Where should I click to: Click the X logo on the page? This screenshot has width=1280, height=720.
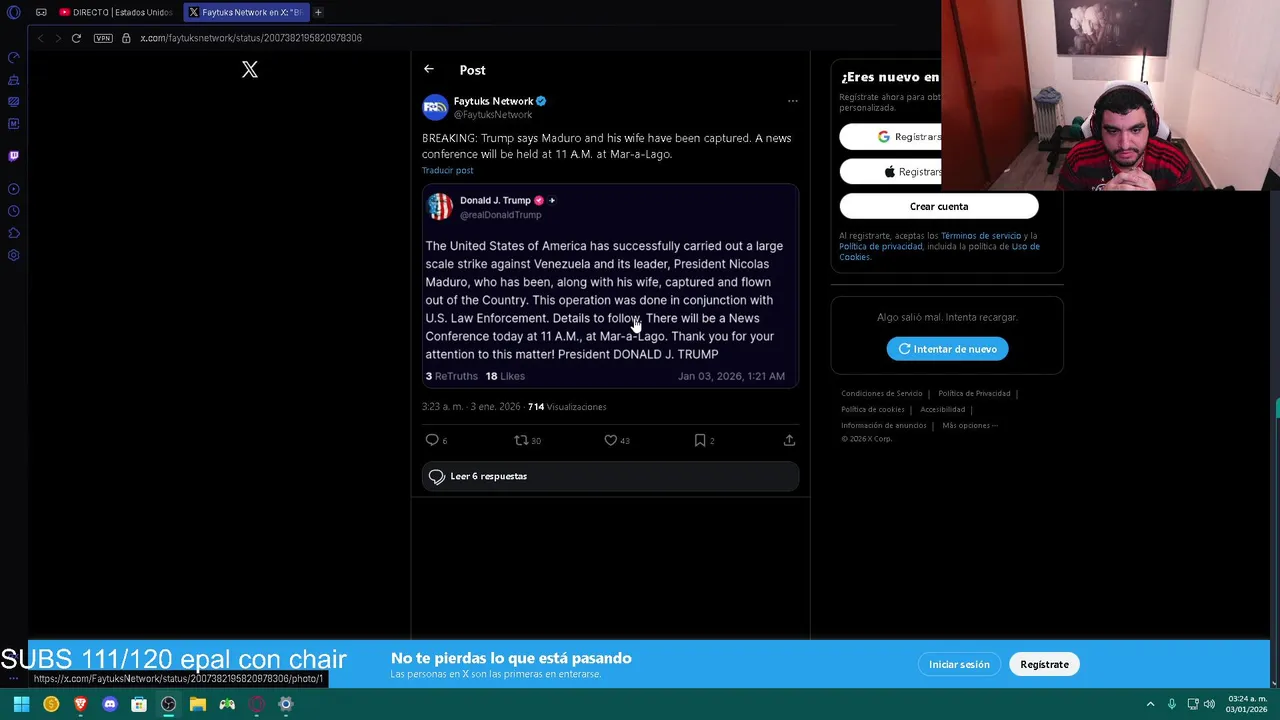coord(250,70)
